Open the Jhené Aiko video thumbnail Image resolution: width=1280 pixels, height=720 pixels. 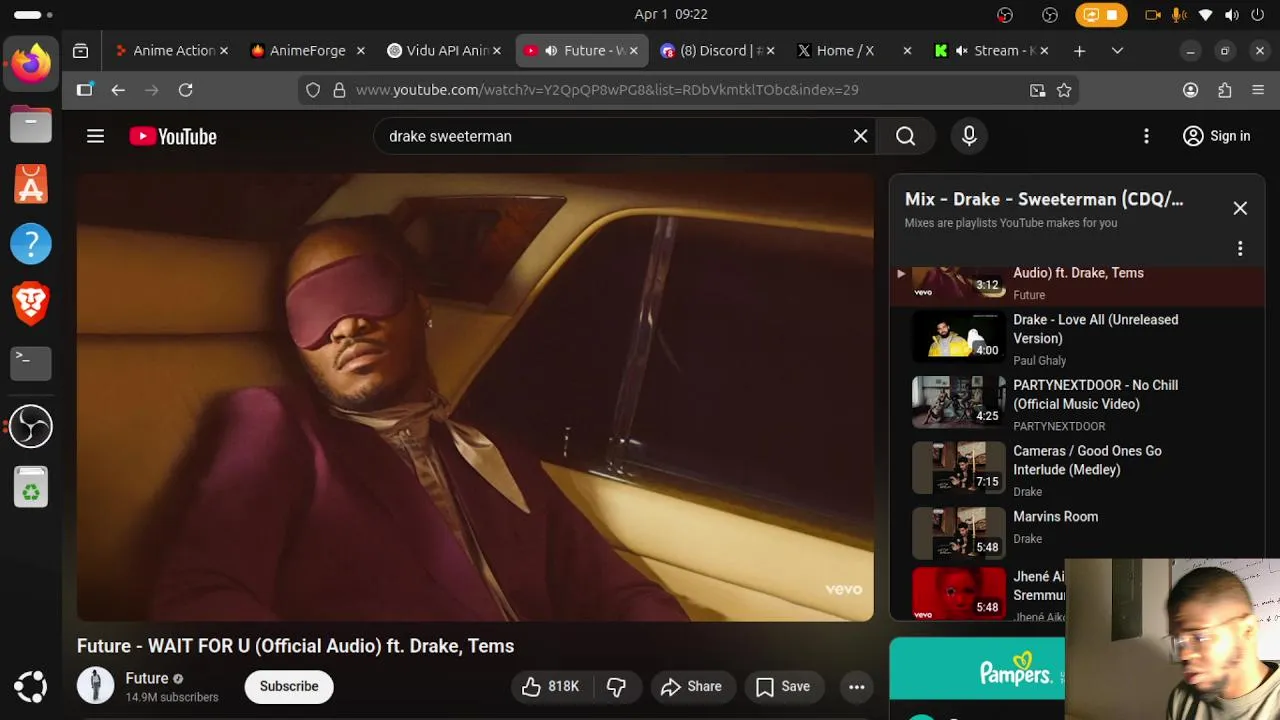pos(959,593)
